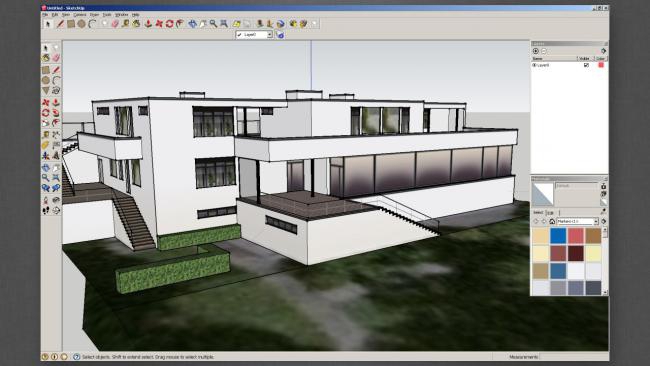Select the Freehand tool in left tool palette
This screenshot has width=650, height=366.
tap(56, 90)
